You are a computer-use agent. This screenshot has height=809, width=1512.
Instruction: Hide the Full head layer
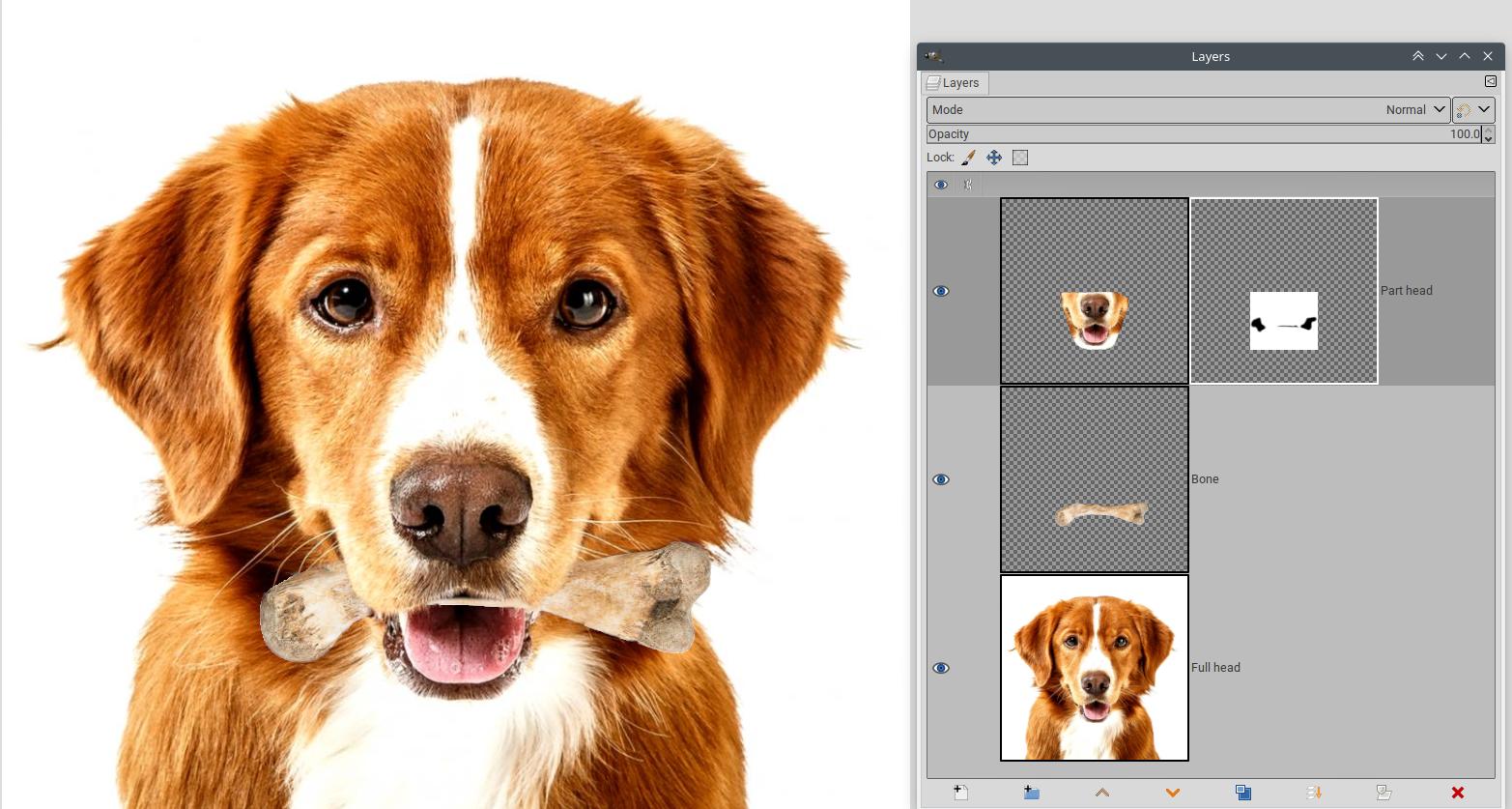pyautogui.click(x=941, y=668)
